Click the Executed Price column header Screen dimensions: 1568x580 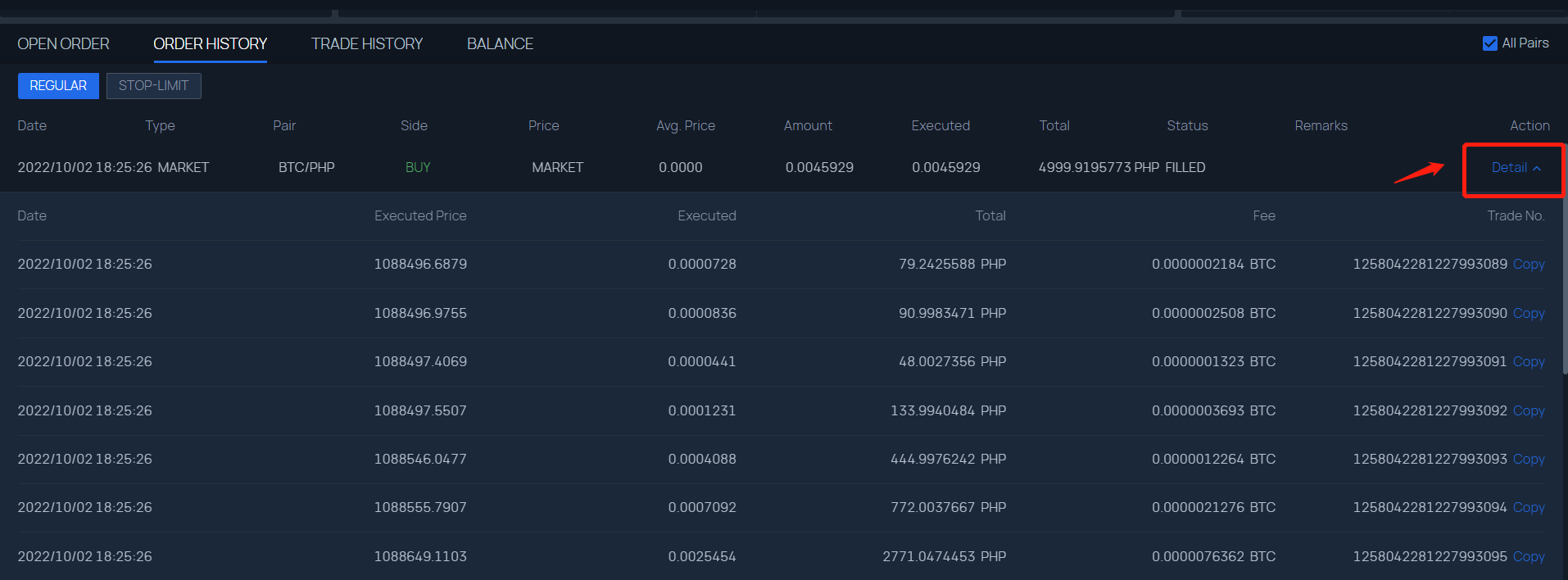[420, 215]
